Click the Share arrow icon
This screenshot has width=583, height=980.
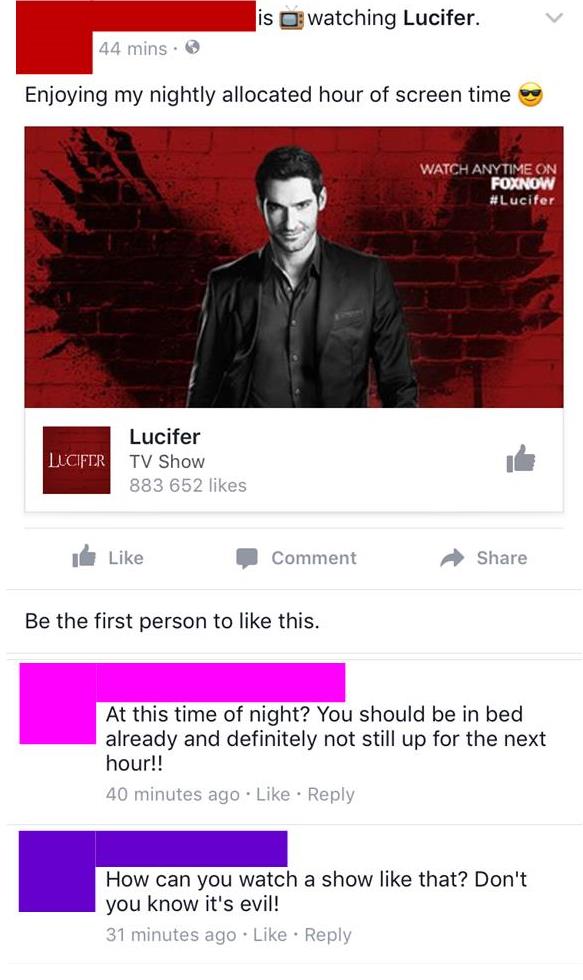coord(452,558)
